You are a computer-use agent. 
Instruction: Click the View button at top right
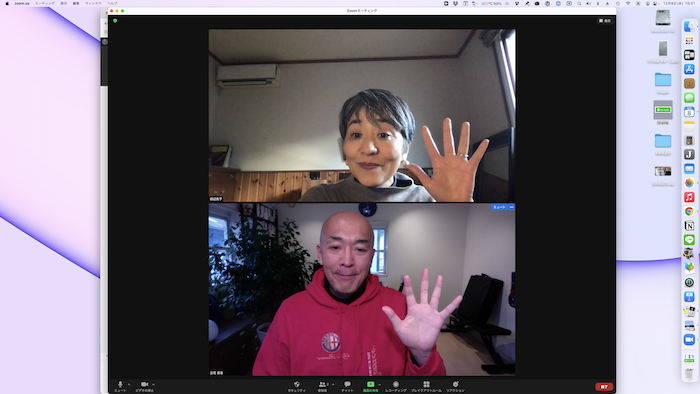pyautogui.click(x=605, y=21)
